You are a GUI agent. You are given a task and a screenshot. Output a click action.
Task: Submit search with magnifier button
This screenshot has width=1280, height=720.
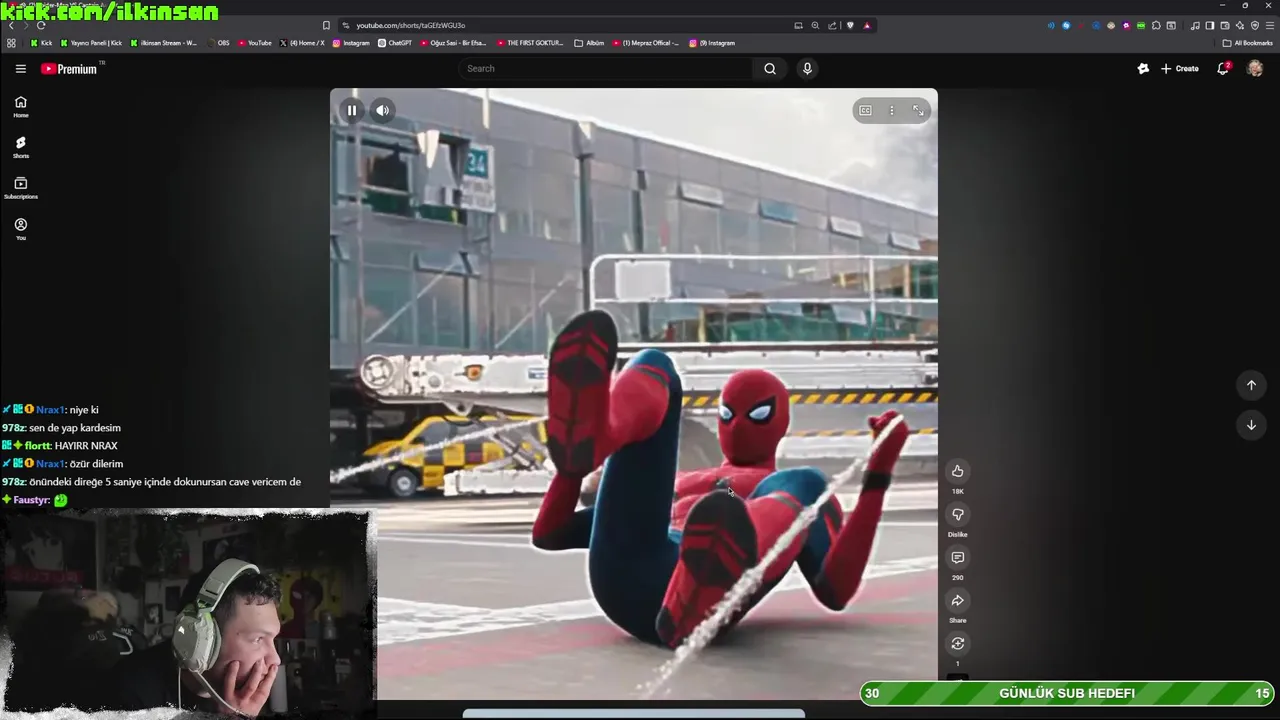pos(770,69)
